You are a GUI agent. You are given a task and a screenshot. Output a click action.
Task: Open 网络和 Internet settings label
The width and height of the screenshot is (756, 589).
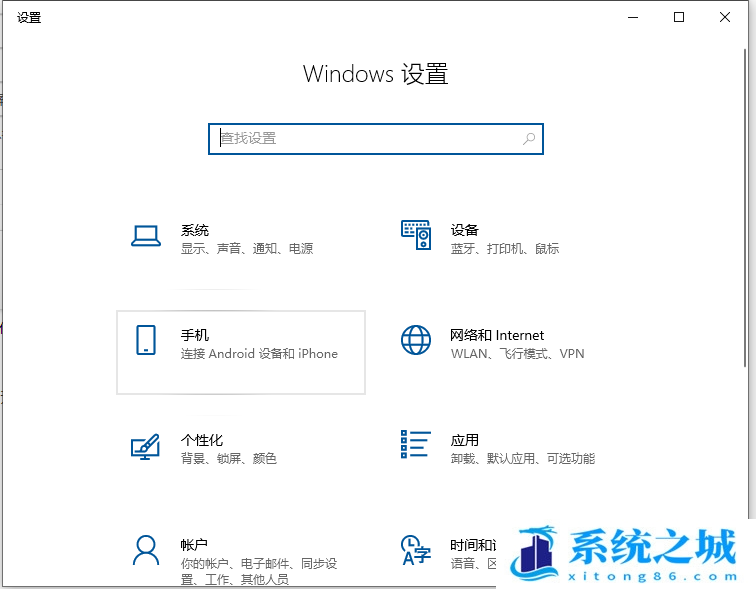497,335
